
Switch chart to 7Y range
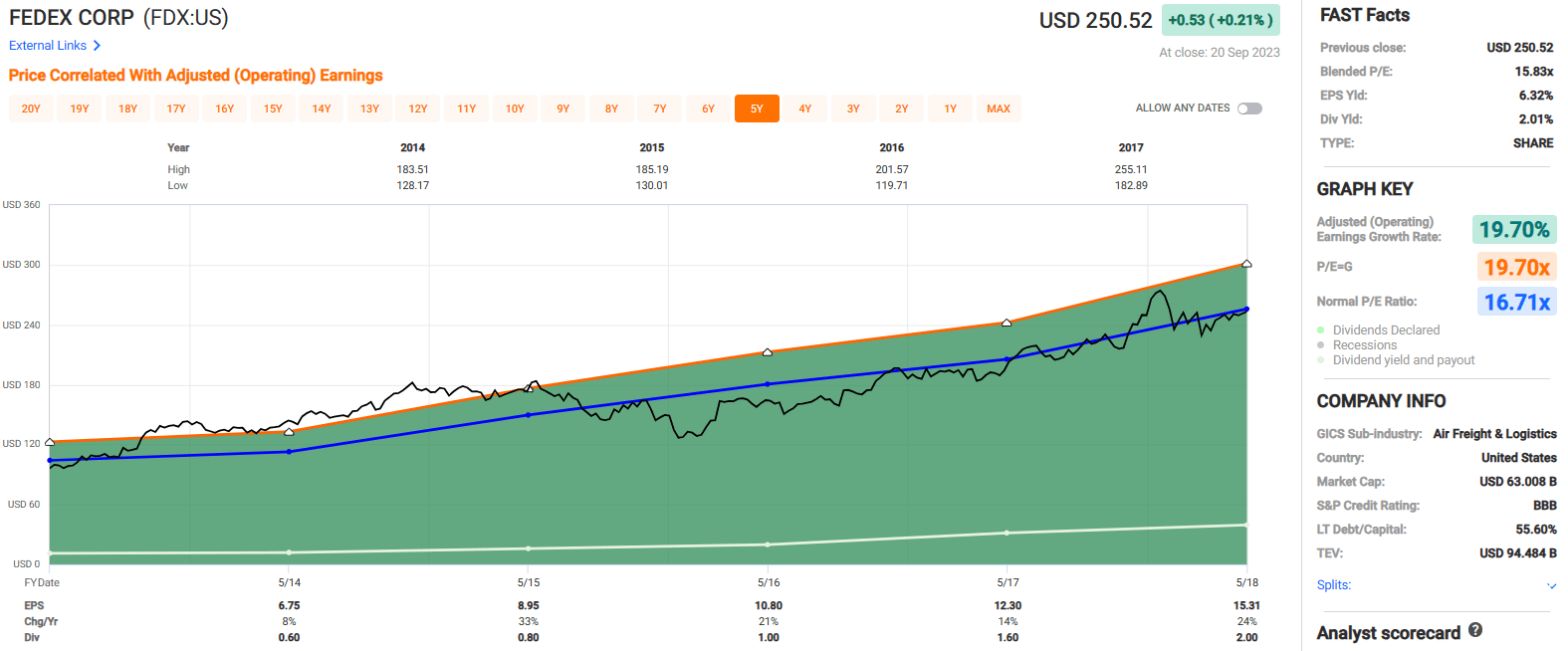coord(660,108)
